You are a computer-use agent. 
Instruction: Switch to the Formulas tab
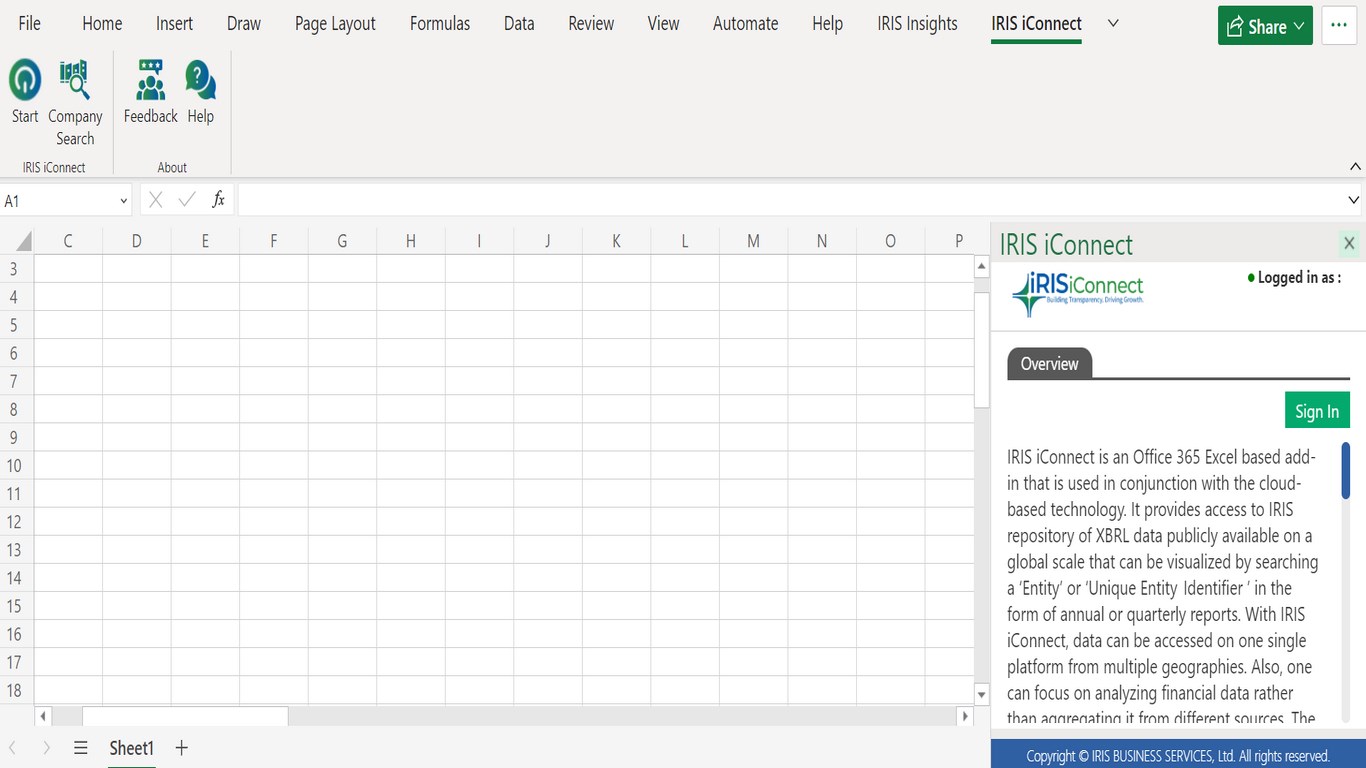tap(440, 24)
